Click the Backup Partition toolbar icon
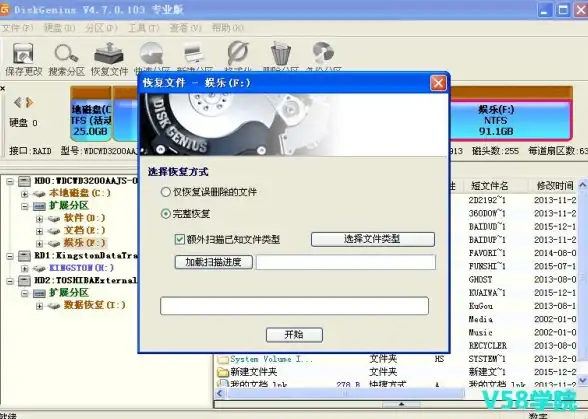This screenshot has width=588, height=419. coord(323,53)
